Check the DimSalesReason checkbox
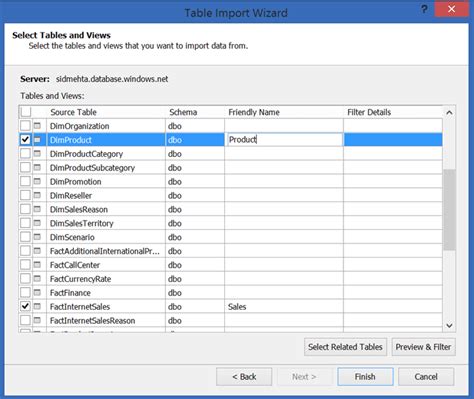474x399 pixels. [25, 209]
